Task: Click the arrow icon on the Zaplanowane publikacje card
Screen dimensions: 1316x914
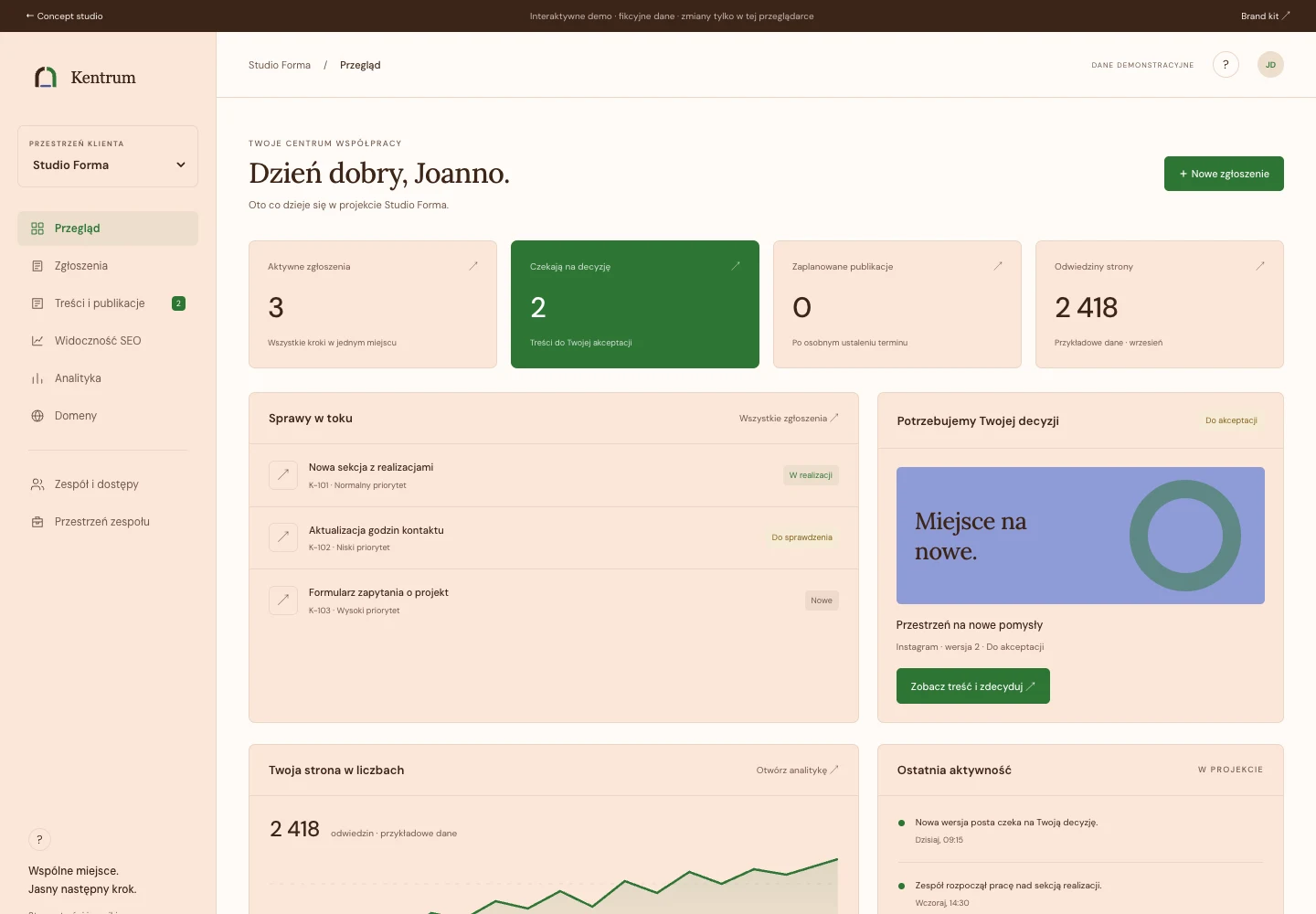Action: (998, 266)
